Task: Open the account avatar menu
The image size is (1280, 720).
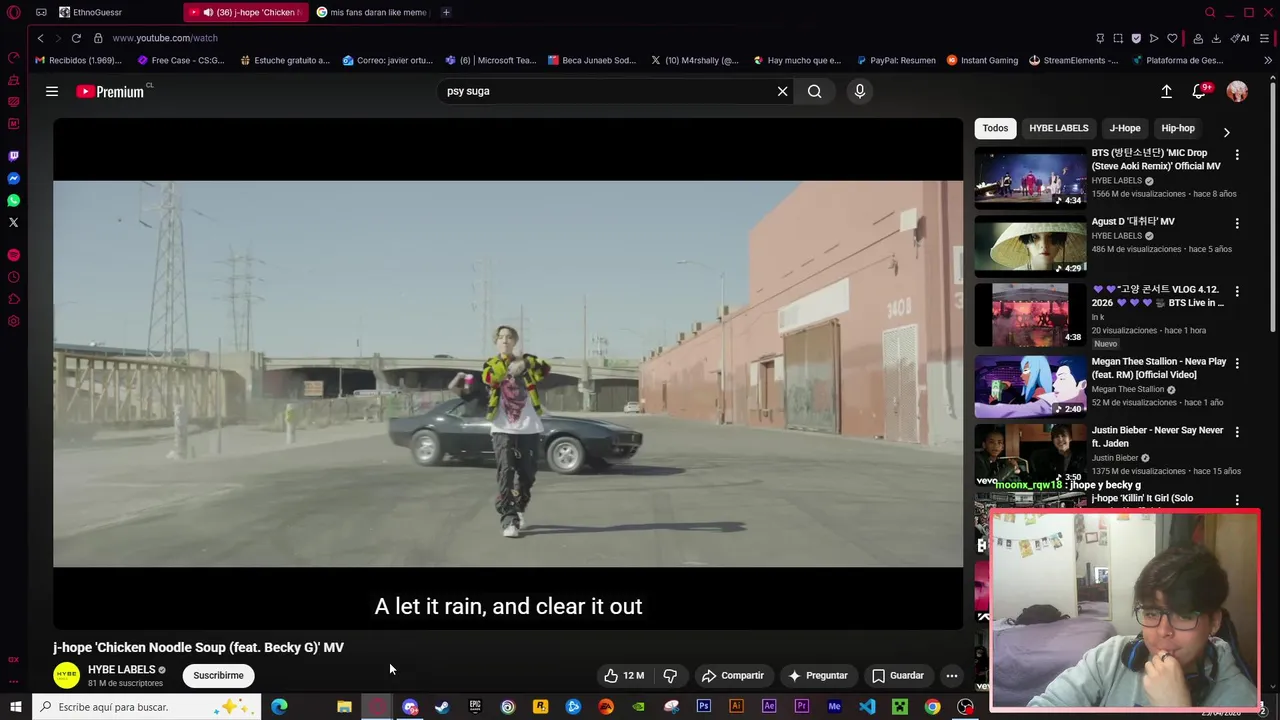Action: (x=1237, y=91)
